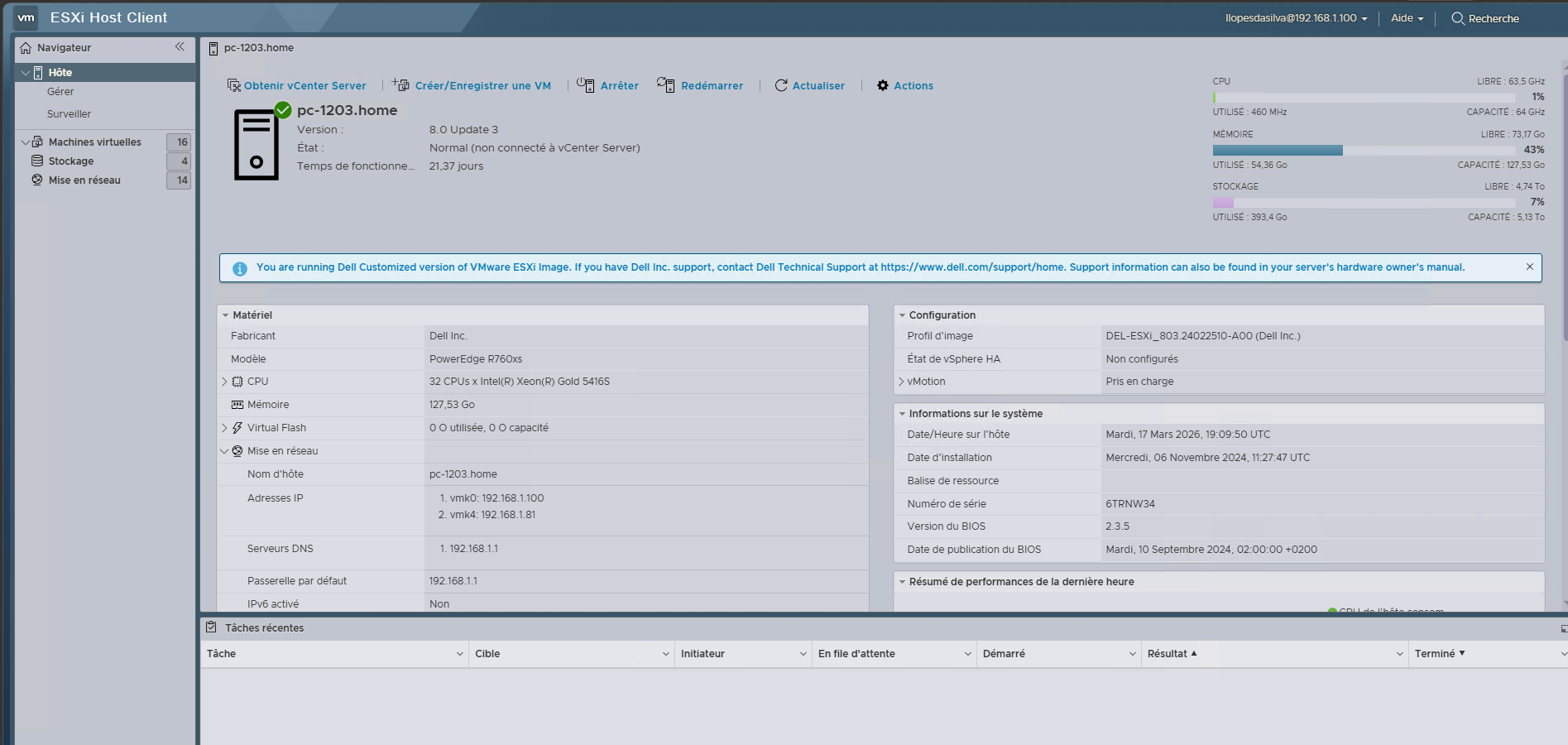The width and height of the screenshot is (1568, 745).
Task: Click the memory usage bar
Action: (x=1364, y=151)
